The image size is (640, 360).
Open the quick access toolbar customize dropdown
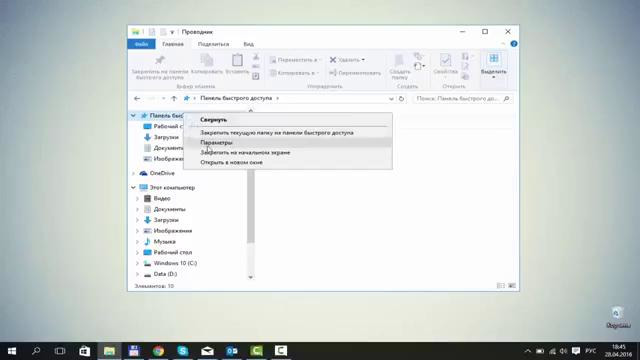(x=172, y=32)
